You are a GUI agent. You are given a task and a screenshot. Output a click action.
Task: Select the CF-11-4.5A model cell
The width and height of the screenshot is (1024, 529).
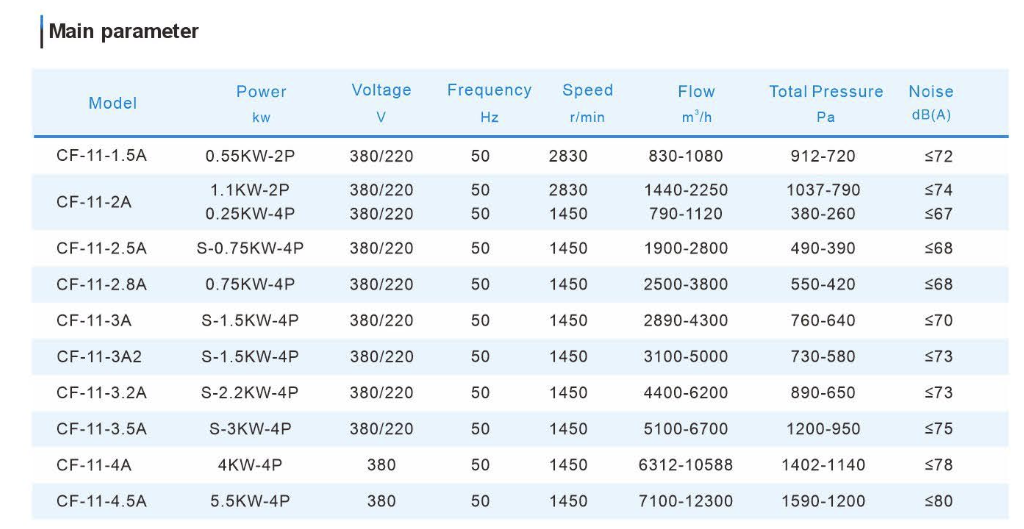[x=101, y=501]
